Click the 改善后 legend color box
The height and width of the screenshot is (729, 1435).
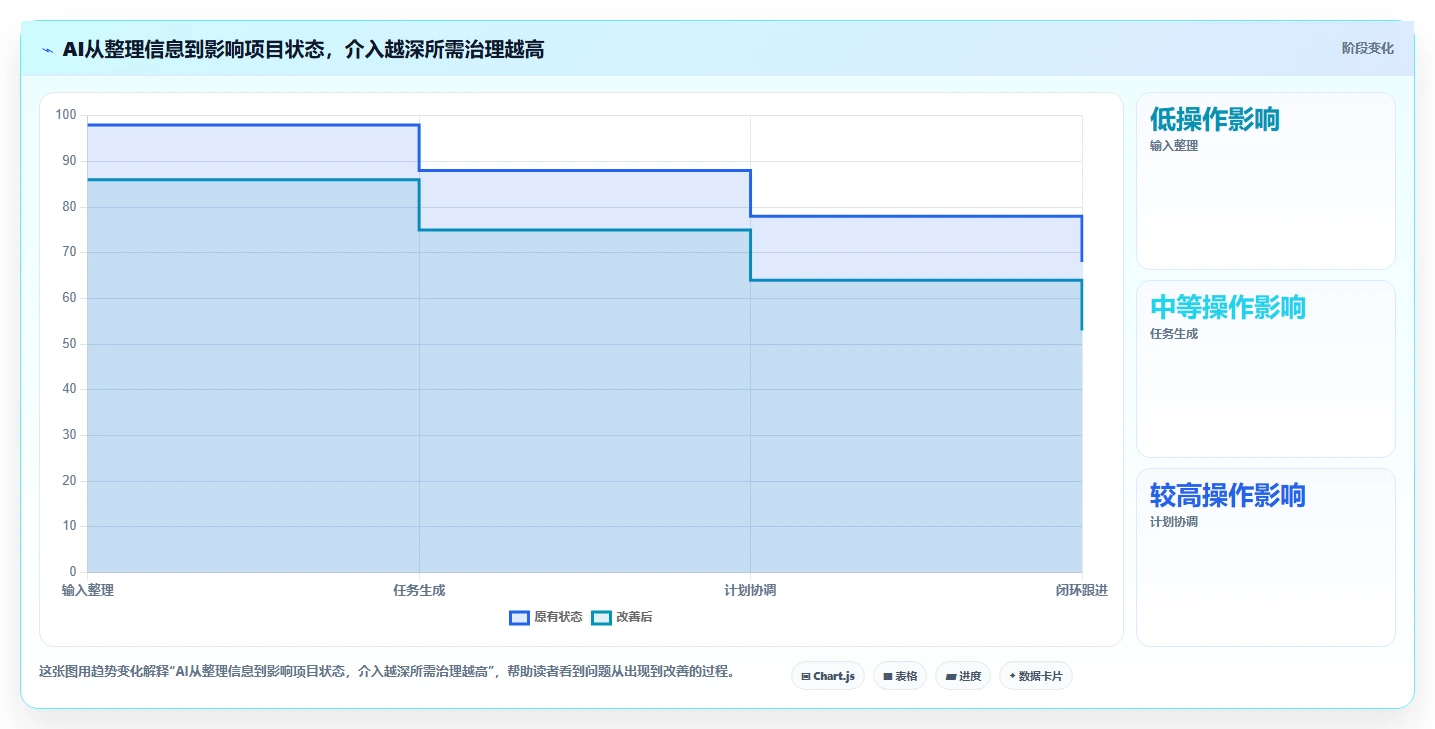click(601, 617)
